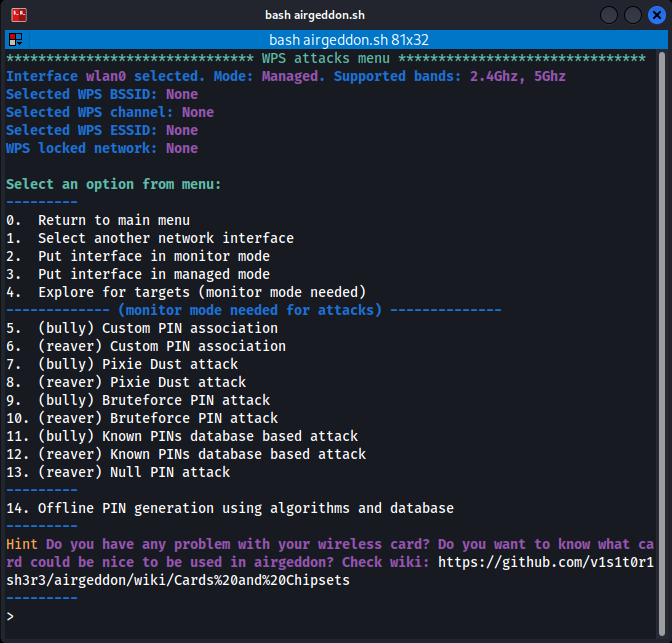Viewport: 672px width, 643px height.
Task: Click 'Select an option from menu:' heading
Action: 114,184
